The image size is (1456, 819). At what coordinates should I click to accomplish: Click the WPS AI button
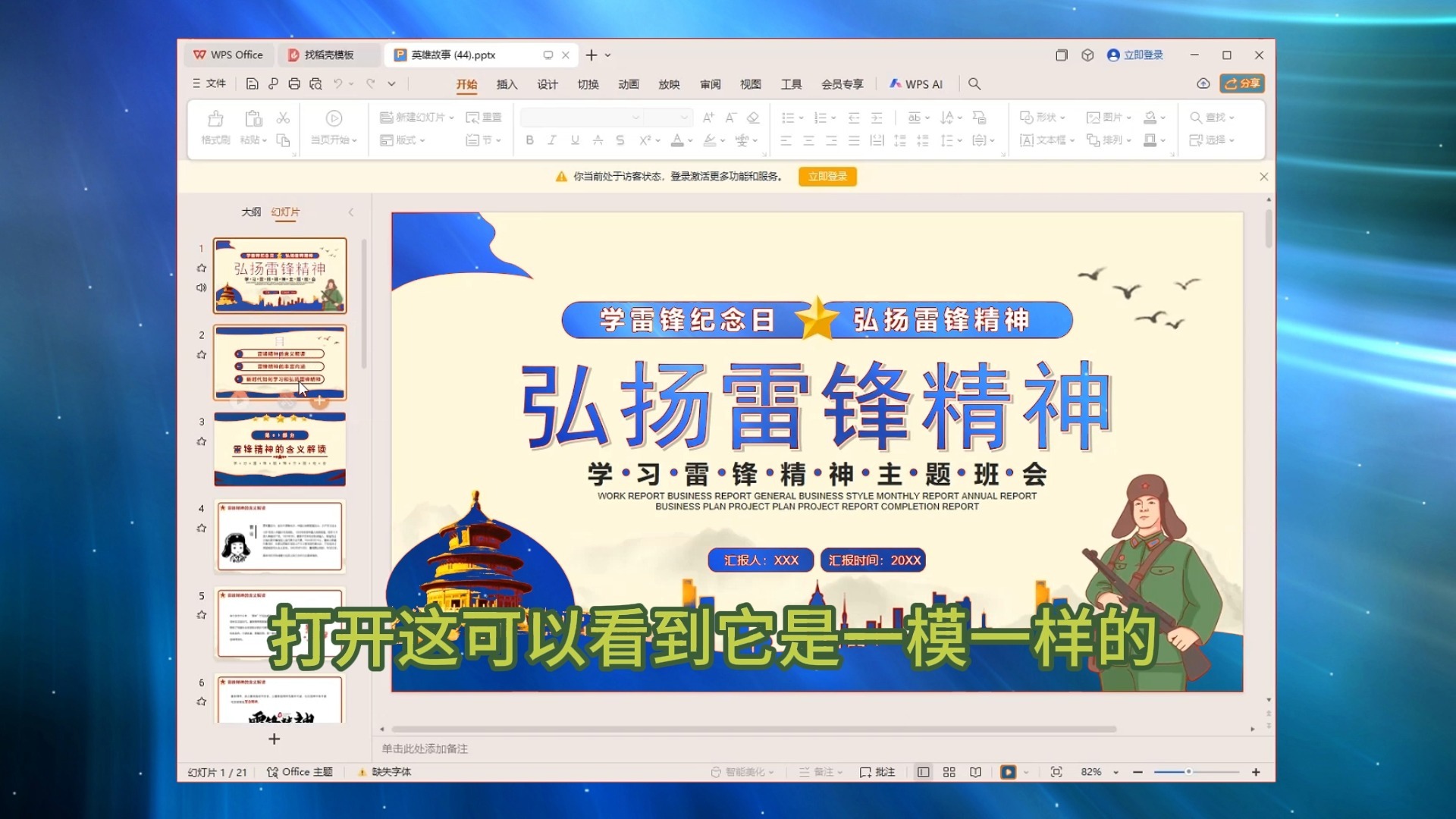coord(916,84)
